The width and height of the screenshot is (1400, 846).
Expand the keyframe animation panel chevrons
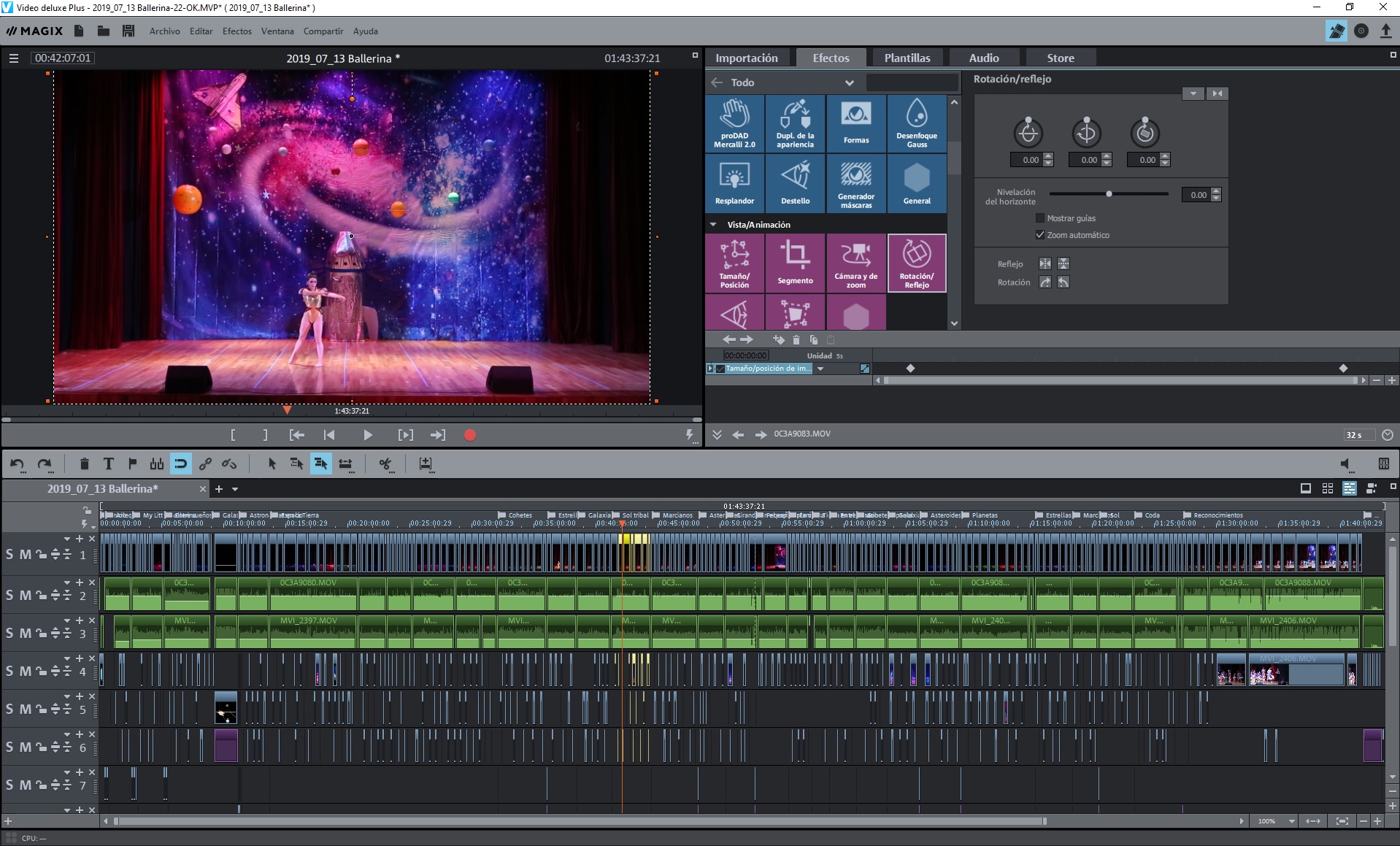pyautogui.click(x=717, y=434)
